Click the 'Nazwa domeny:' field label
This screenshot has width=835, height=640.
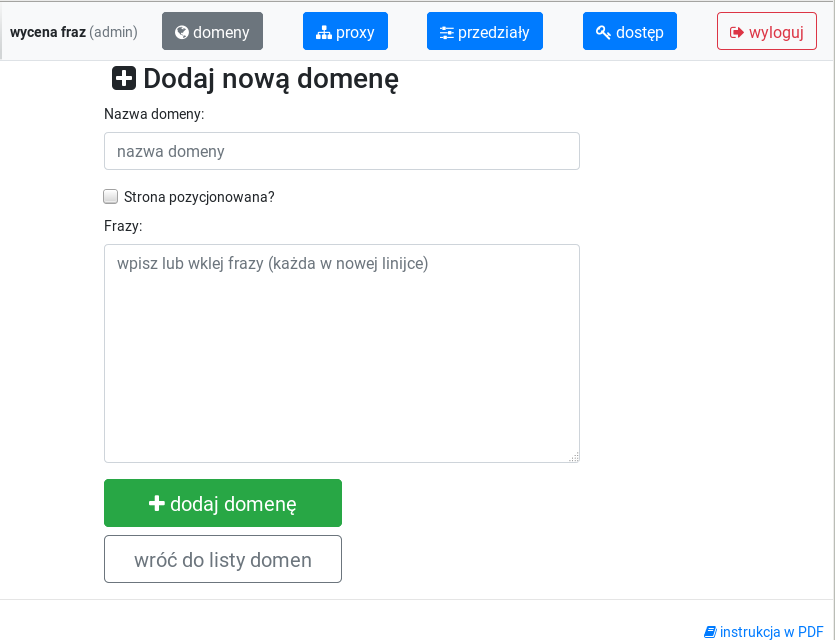click(154, 114)
